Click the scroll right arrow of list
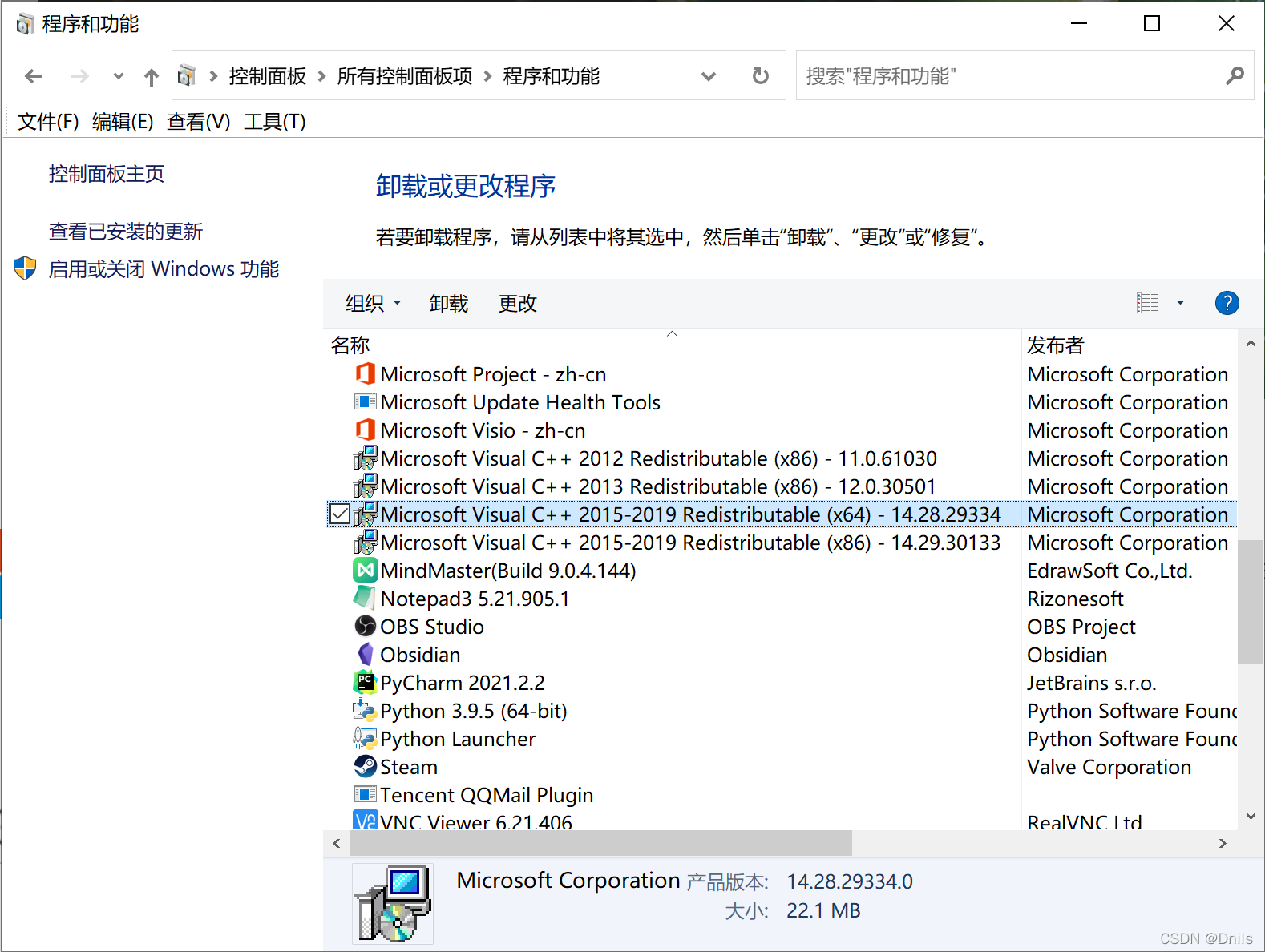 point(1223,843)
